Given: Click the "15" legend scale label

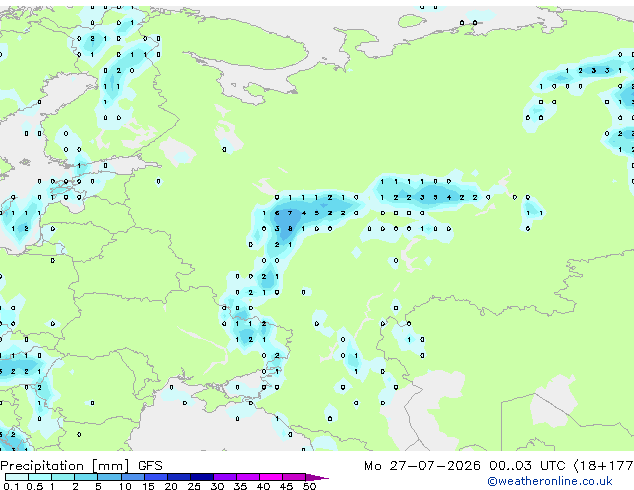Looking at the screenshot, I should pyautogui.click(x=148, y=486).
